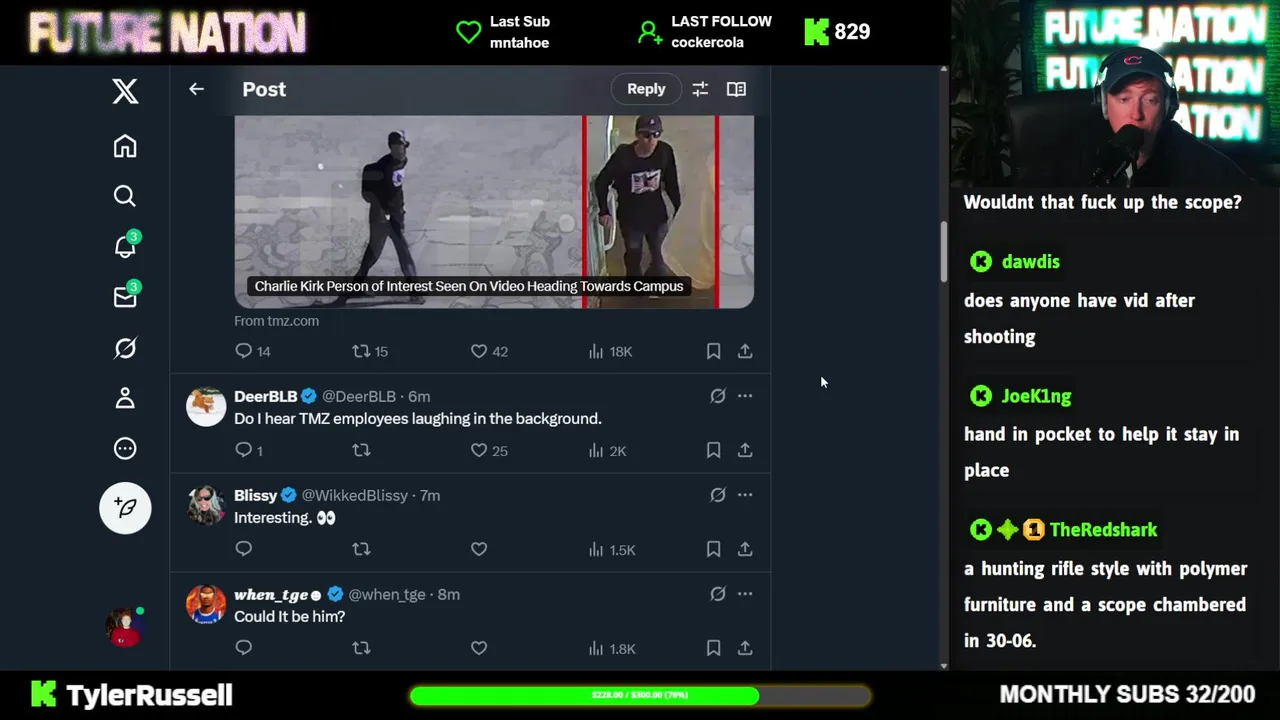
Task: Bookmark Blissy's comment
Action: click(x=713, y=549)
